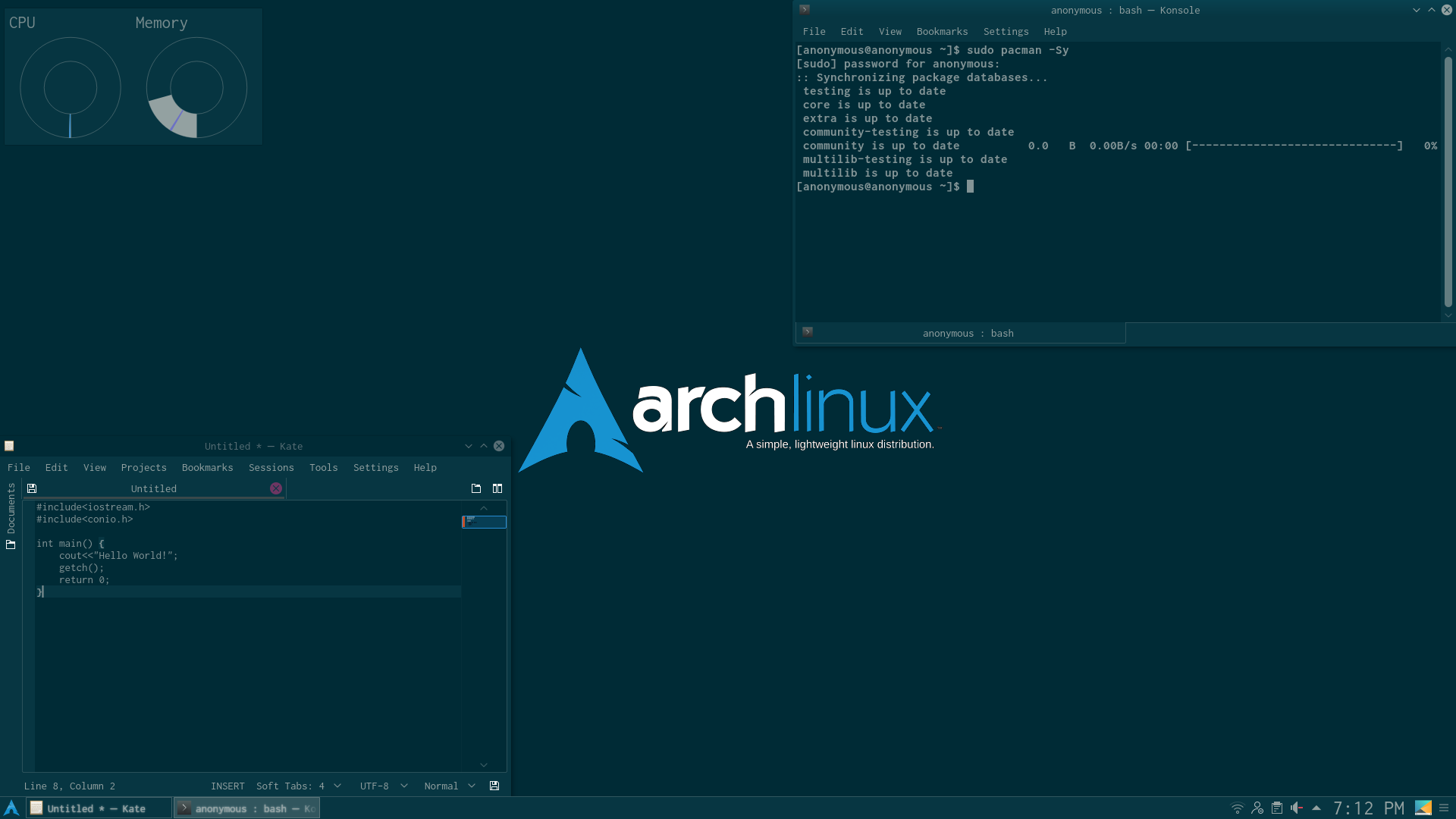Click the close button on Untitled Kate tab
The height and width of the screenshot is (819, 1456).
(275, 488)
